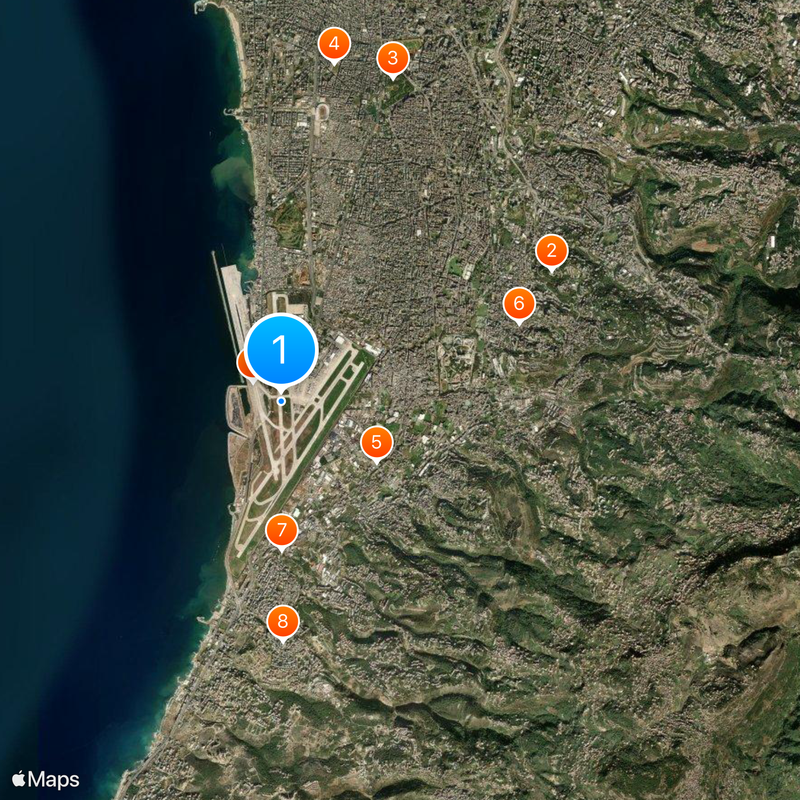Choose orange pin 5 east of airport

pos(376,442)
